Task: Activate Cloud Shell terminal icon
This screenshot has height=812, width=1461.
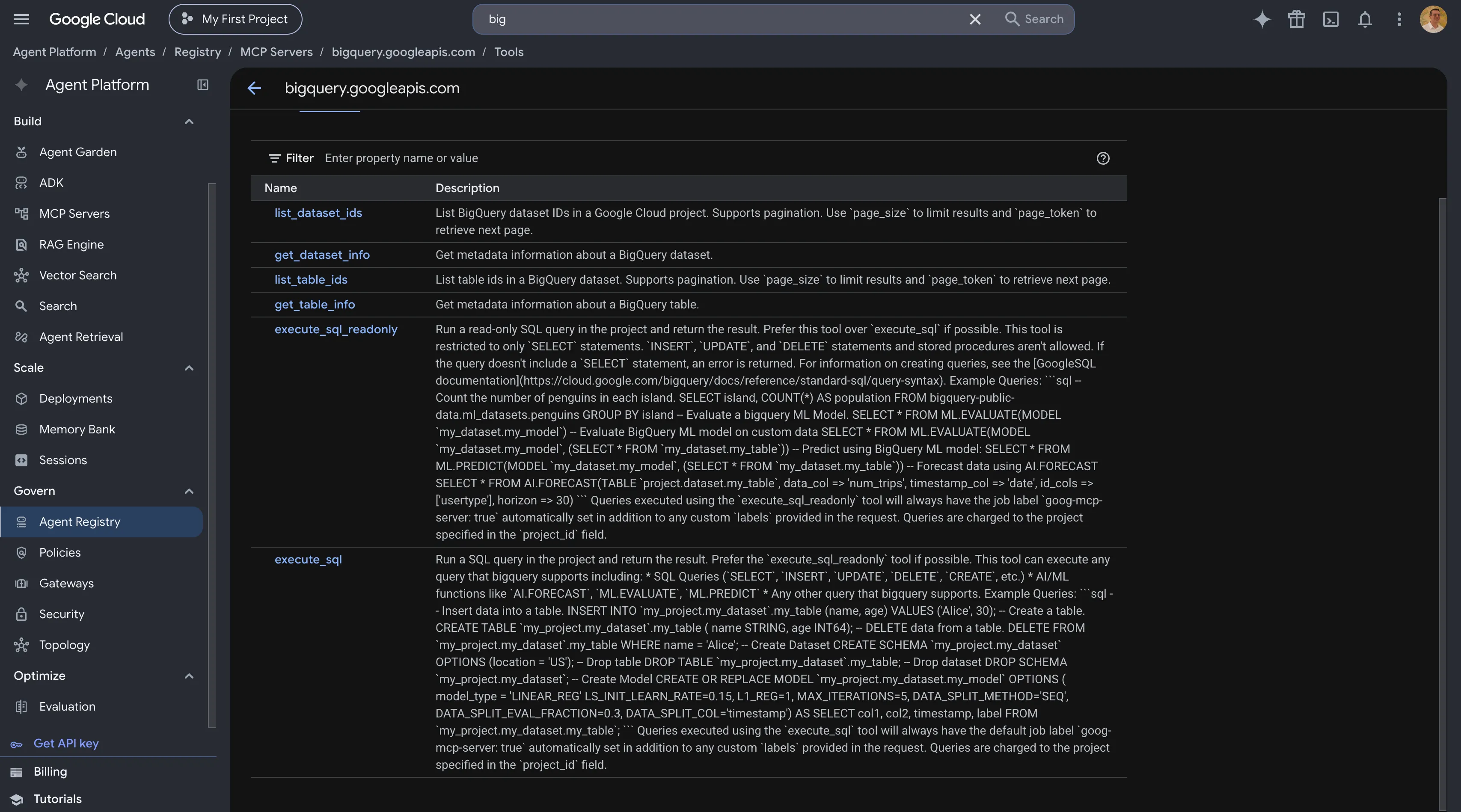Action: coord(1330,19)
